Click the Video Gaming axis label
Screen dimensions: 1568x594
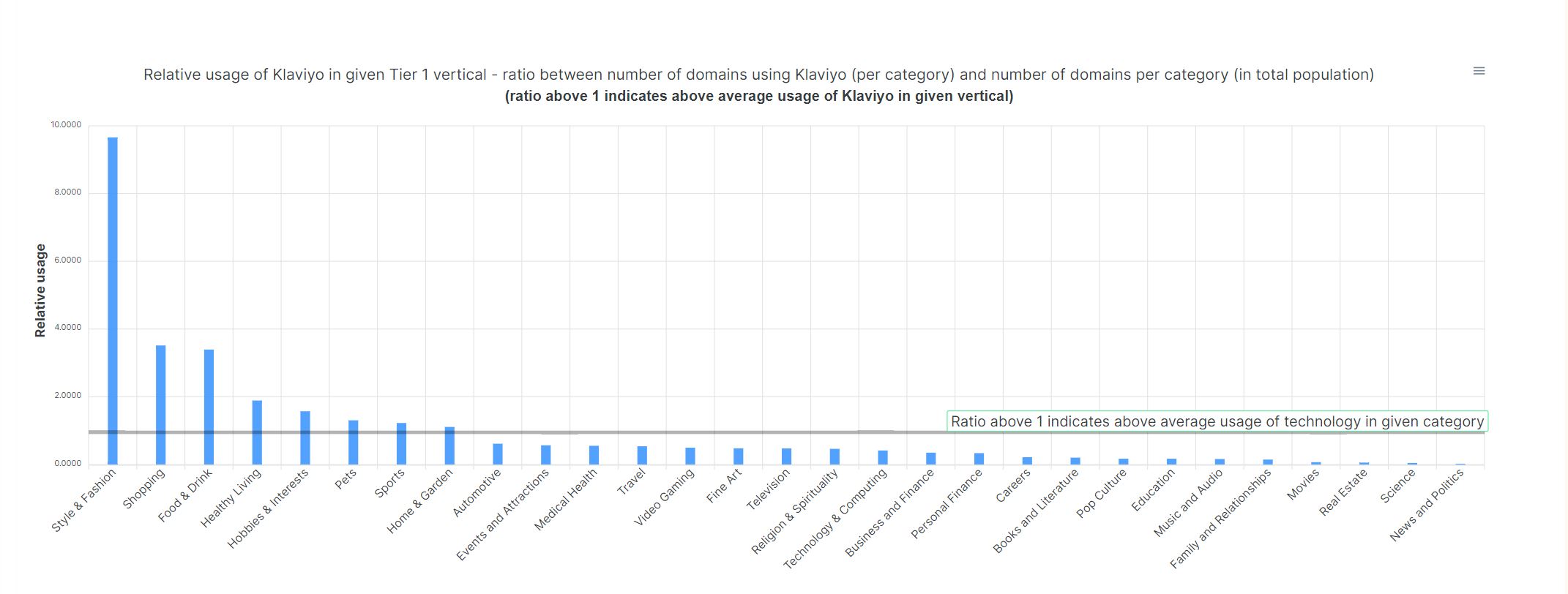(664, 497)
